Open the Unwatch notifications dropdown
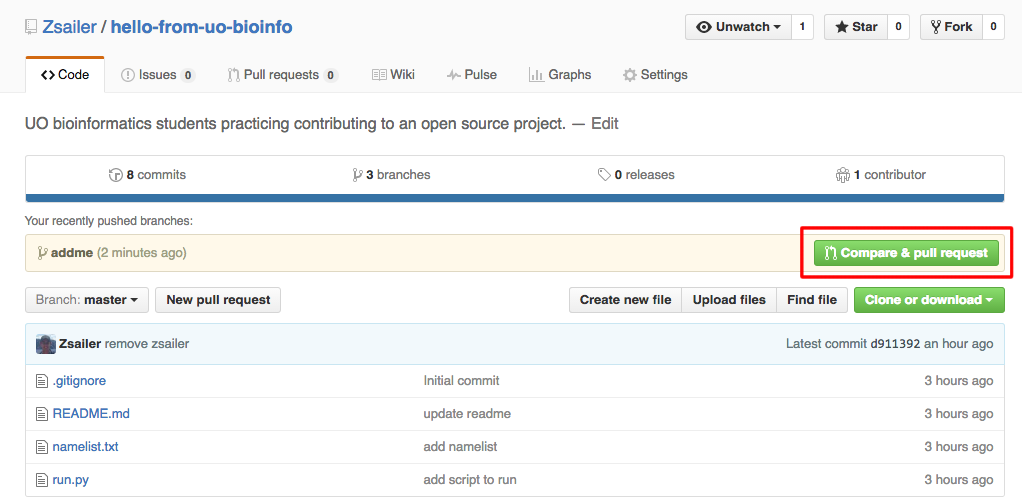 coord(738,27)
